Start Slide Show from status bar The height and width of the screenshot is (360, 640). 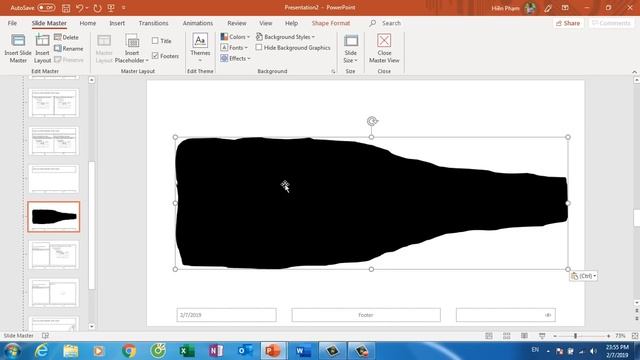542,336
